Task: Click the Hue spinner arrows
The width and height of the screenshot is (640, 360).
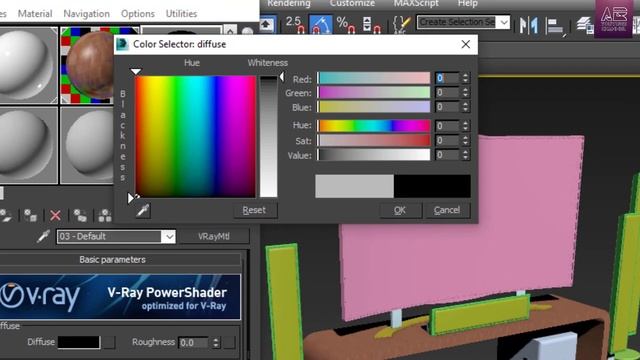Action: click(x=465, y=125)
